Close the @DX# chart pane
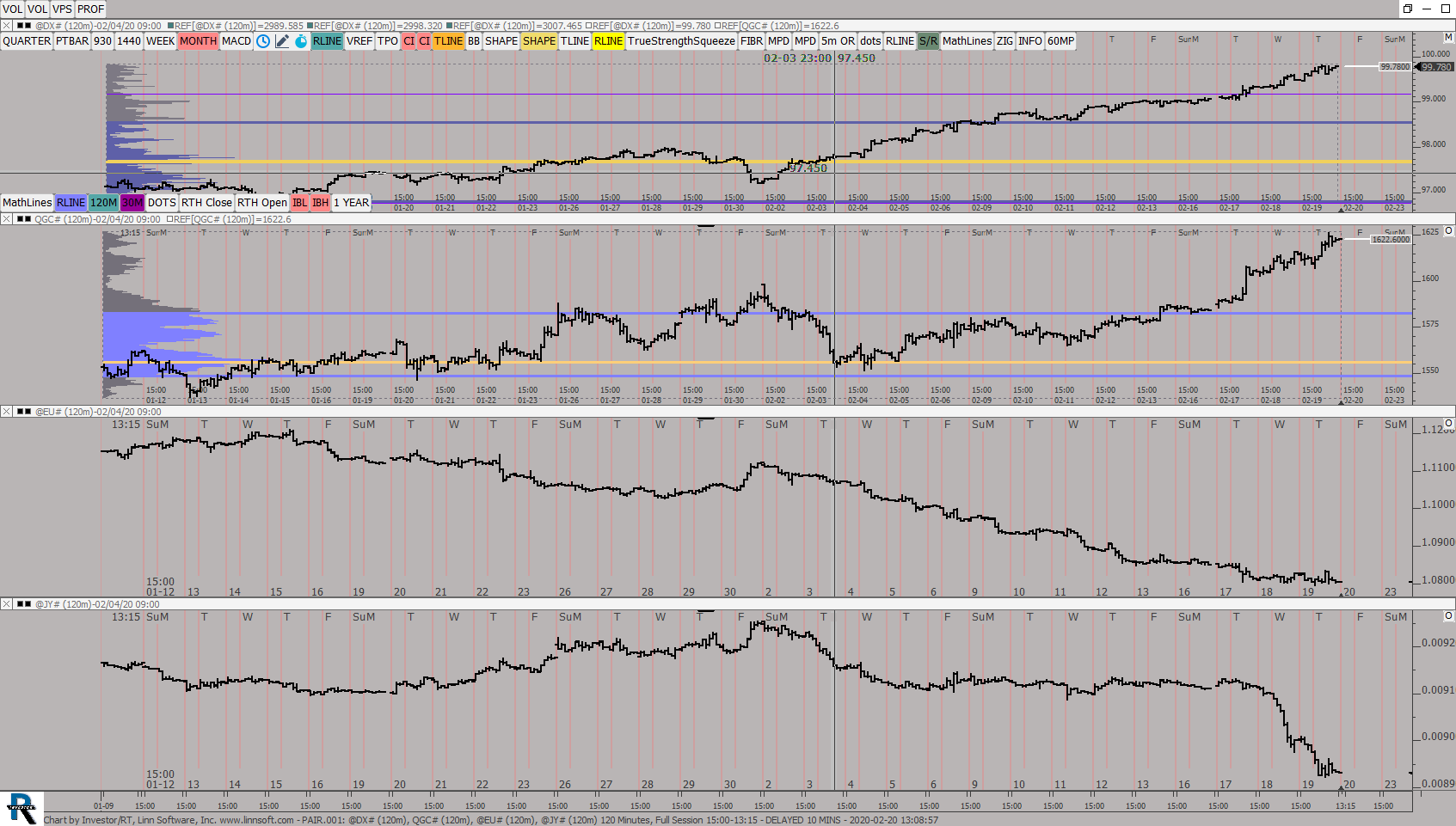The height and width of the screenshot is (826, 1456). tap(7, 26)
